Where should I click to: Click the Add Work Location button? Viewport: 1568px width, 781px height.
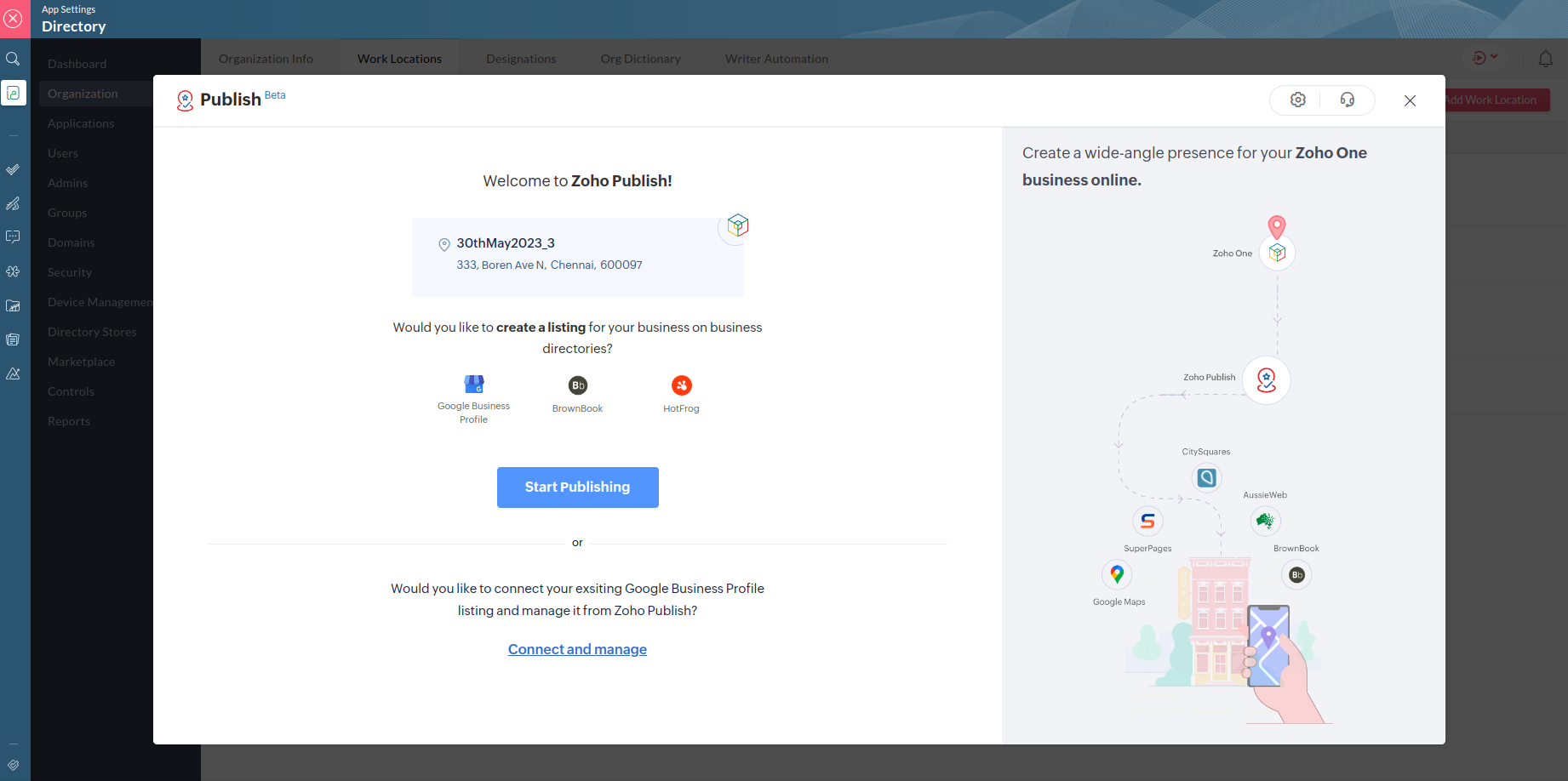(x=1496, y=100)
